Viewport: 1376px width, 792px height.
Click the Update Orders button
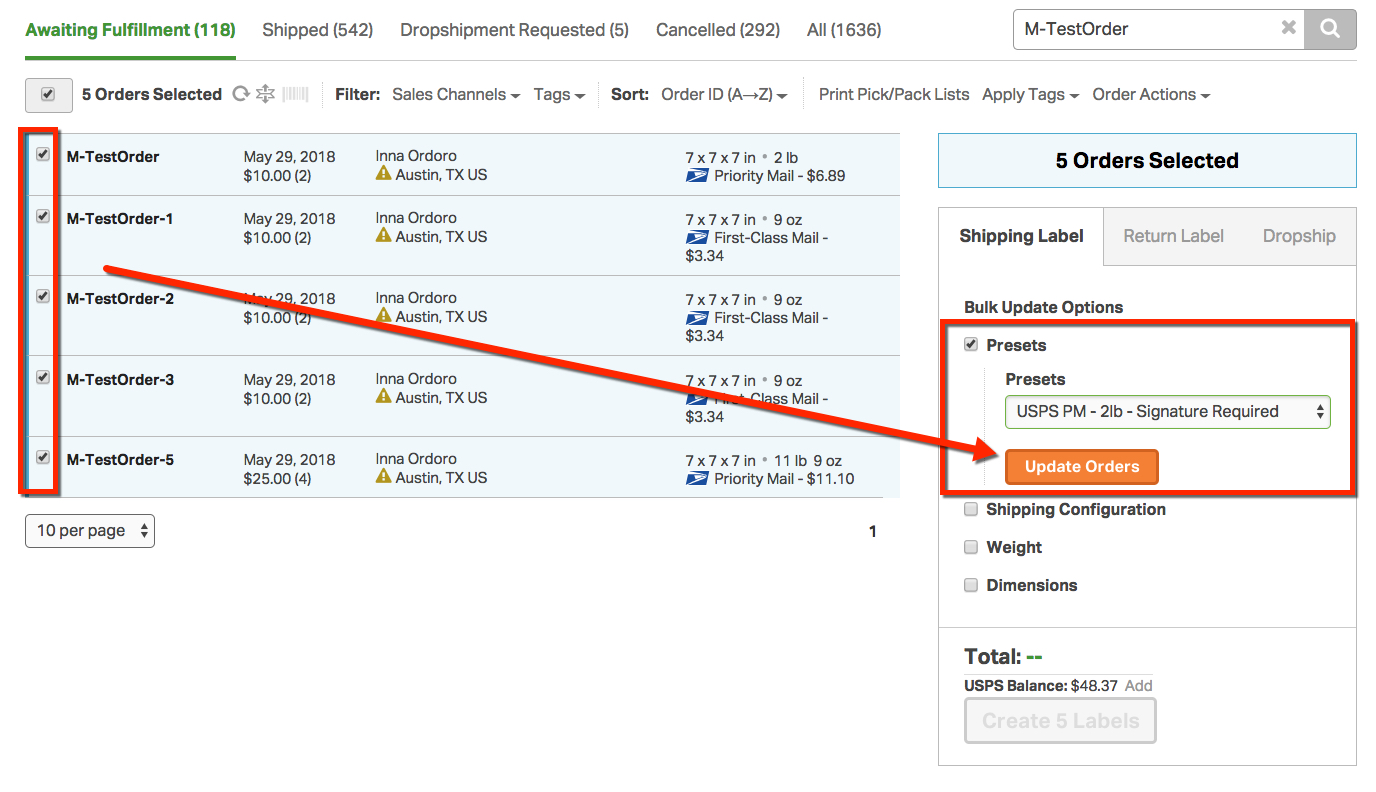[1081, 466]
